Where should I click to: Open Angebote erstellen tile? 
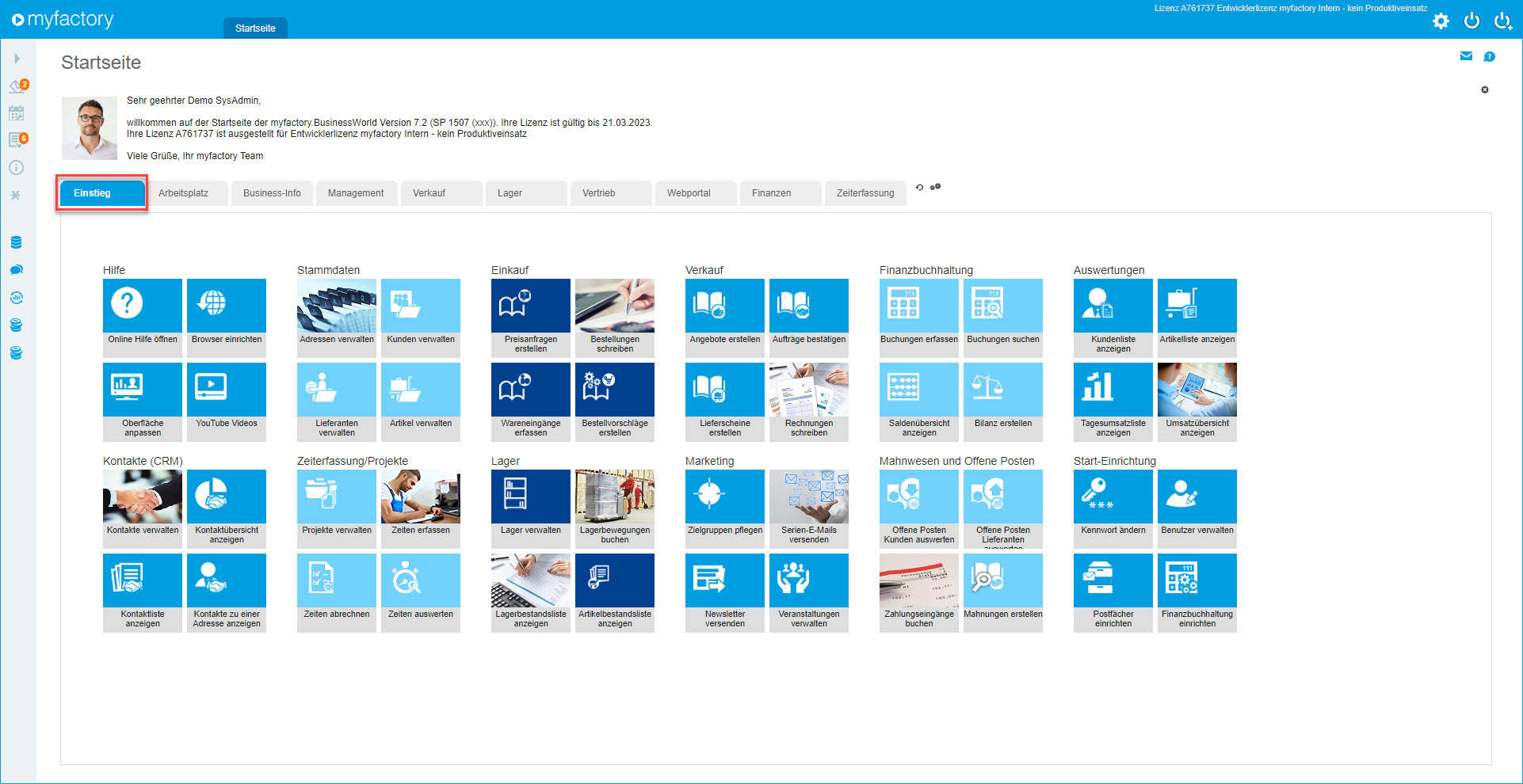coord(725,318)
